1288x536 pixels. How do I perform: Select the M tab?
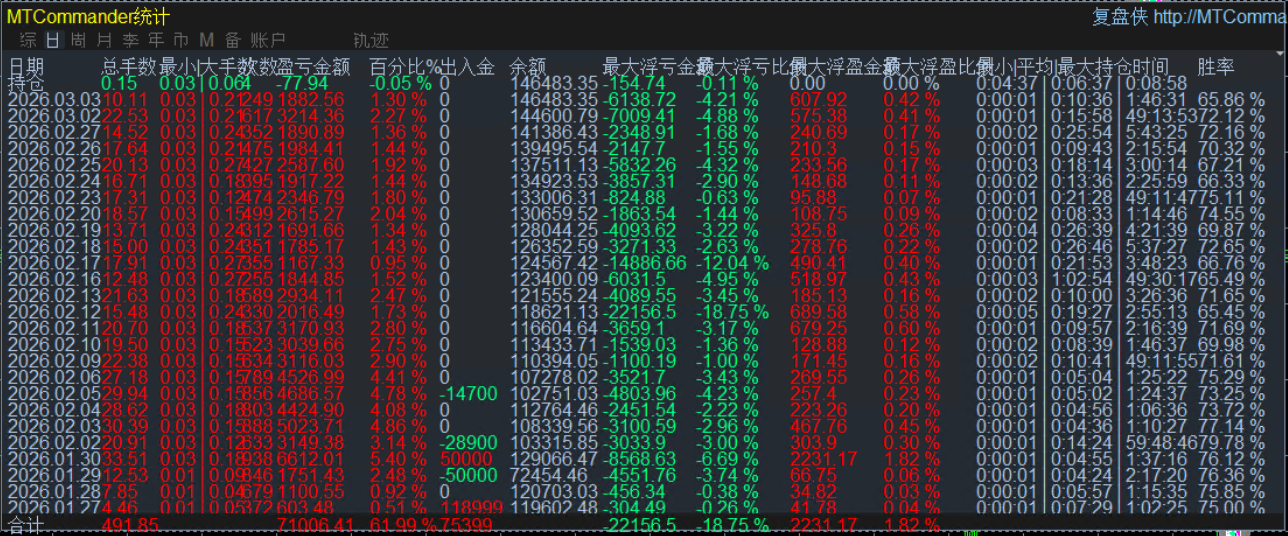[207, 41]
